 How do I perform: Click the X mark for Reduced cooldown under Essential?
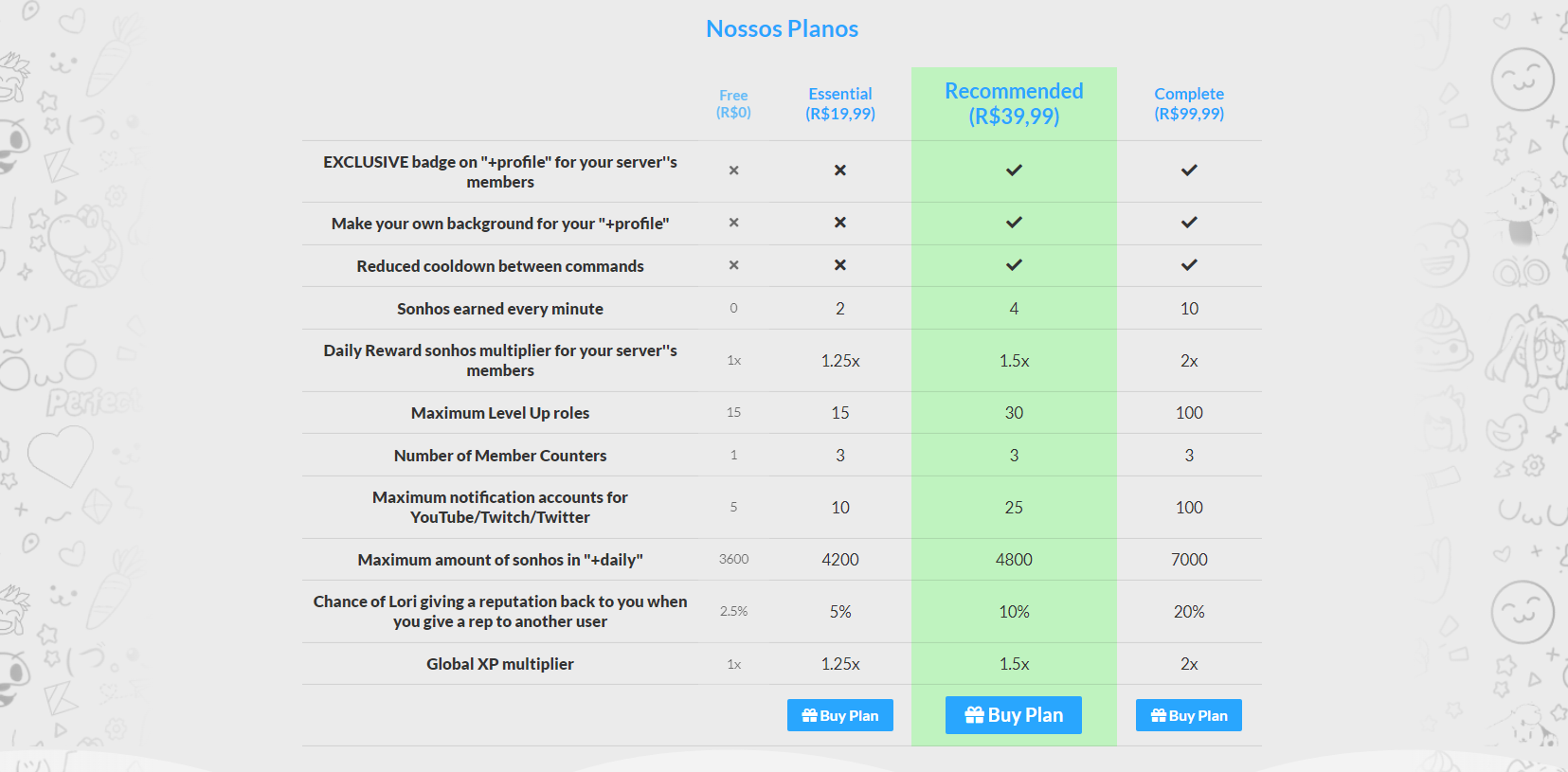click(x=840, y=265)
